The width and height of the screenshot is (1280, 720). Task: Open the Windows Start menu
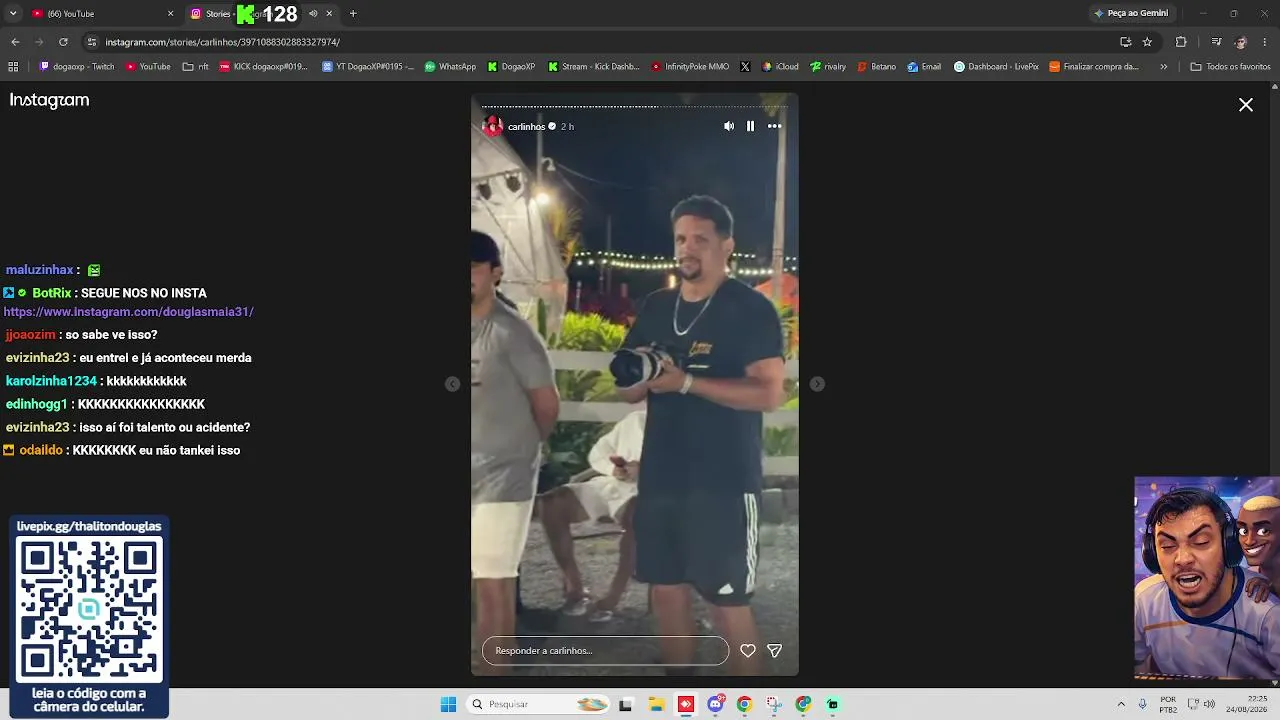(x=448, y=704)
